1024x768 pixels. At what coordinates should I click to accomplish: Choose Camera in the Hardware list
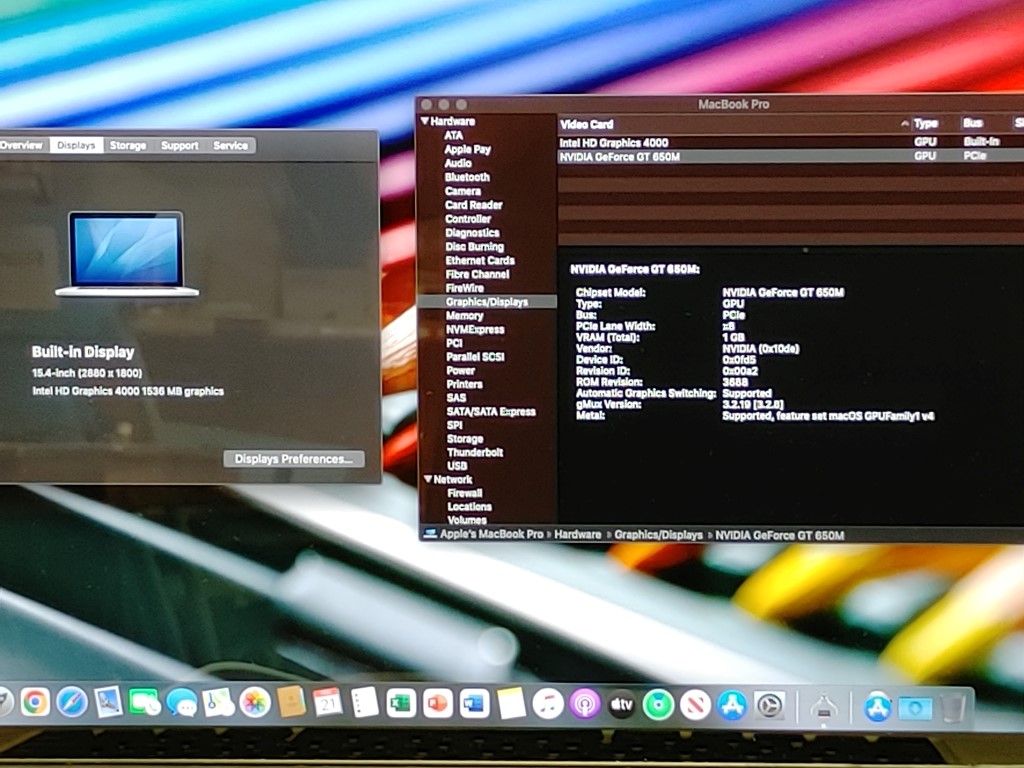coord(463,191)
